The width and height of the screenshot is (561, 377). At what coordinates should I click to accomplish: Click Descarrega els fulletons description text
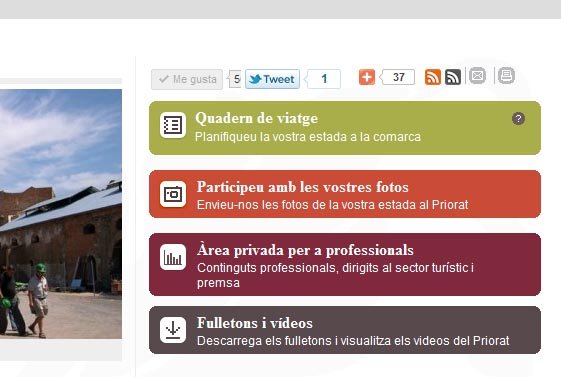pyautogui.click(x=353, y=341)
